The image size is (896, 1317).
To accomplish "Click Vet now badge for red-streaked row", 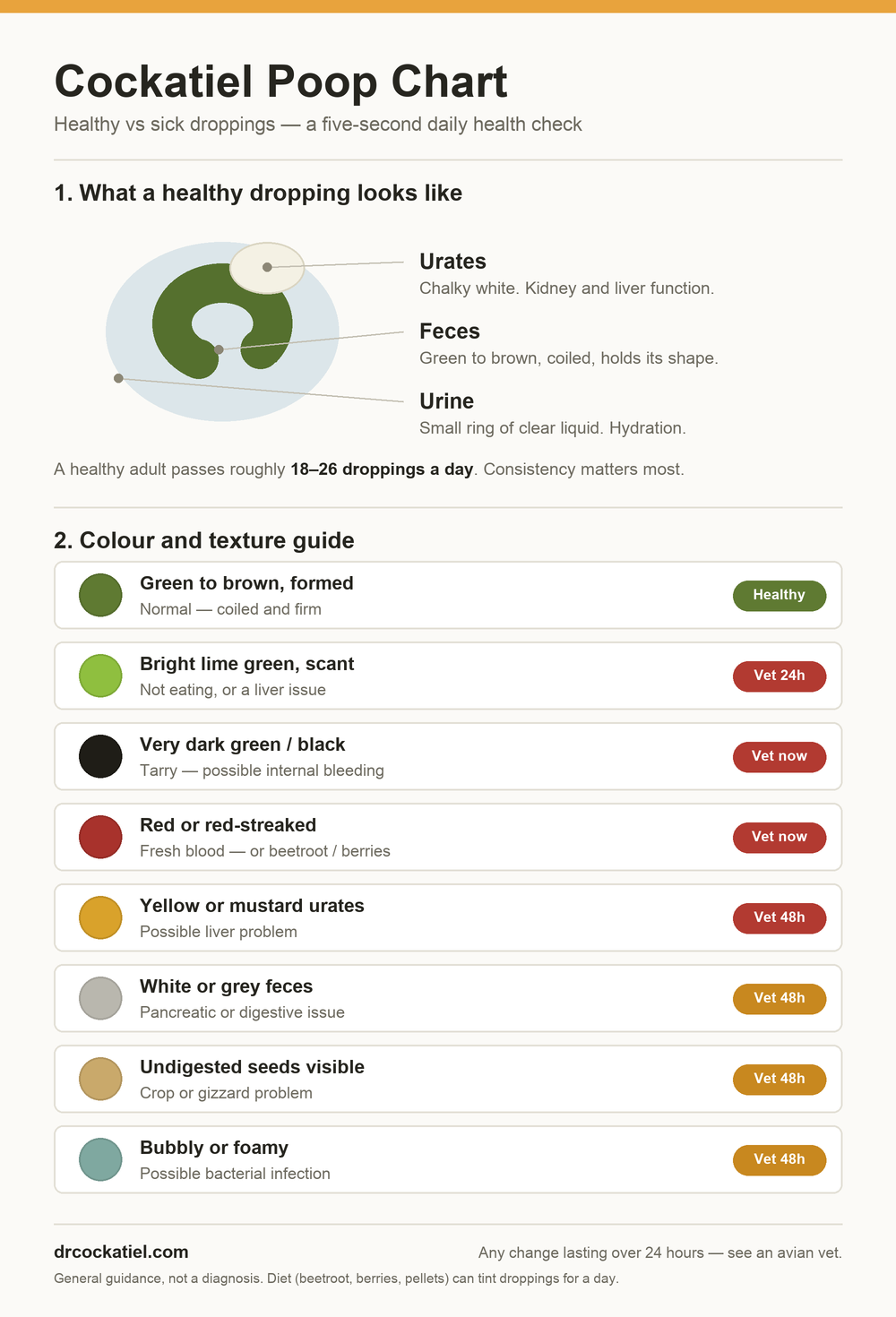I will (780, 838).
